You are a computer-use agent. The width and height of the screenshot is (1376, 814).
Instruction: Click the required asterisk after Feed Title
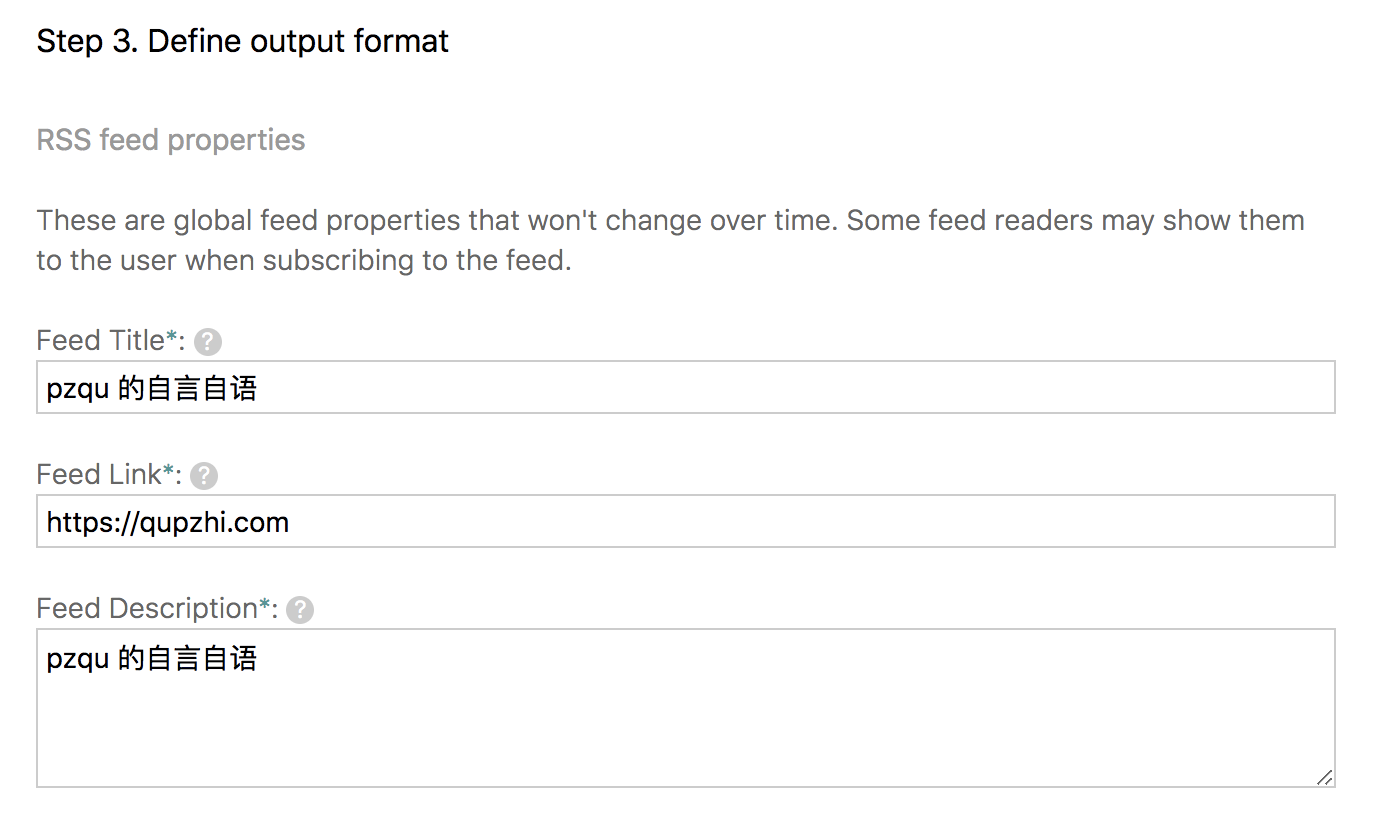[x=171, y=340]
